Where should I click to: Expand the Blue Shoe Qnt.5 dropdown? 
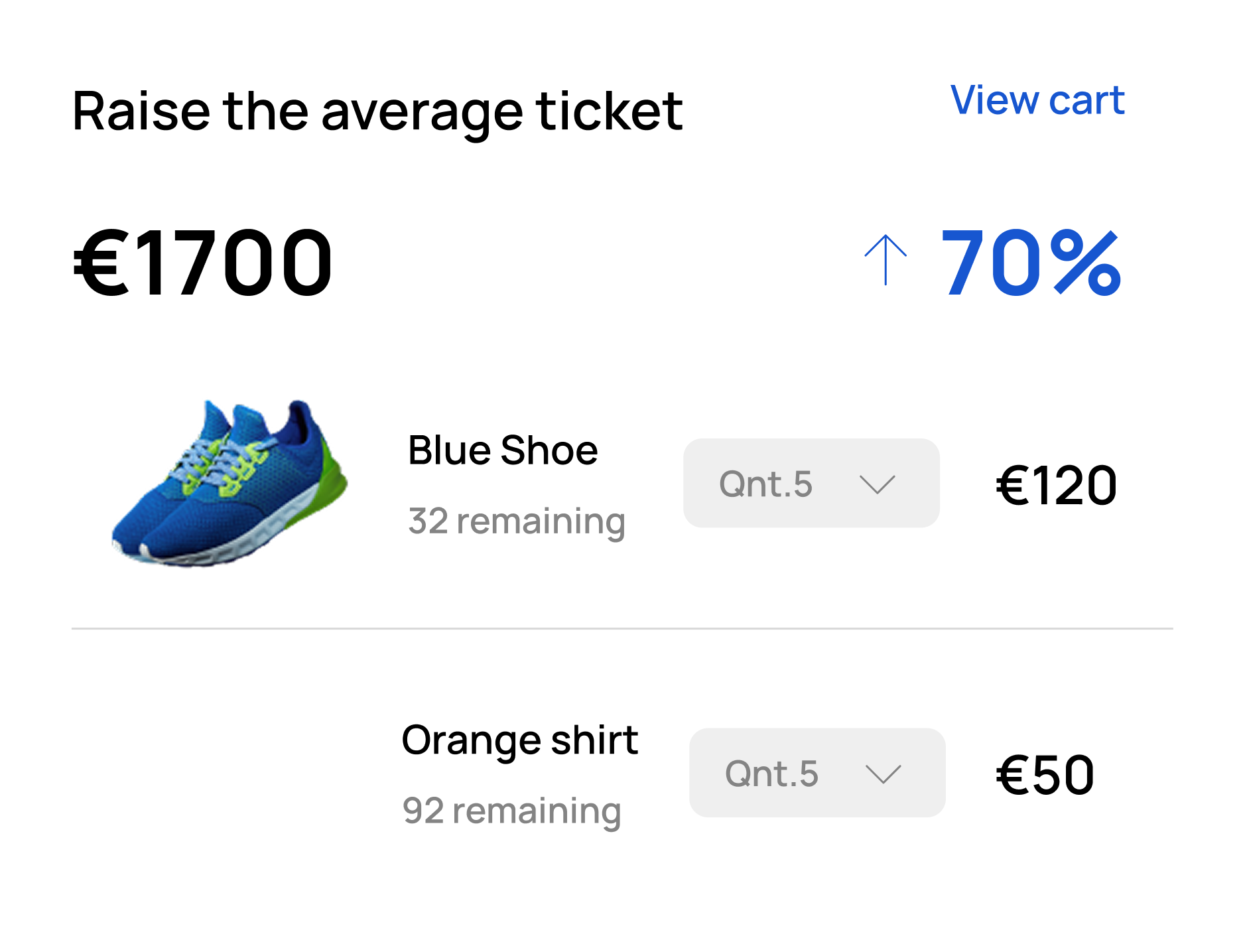pyautogui.click(x=811, y=483)
